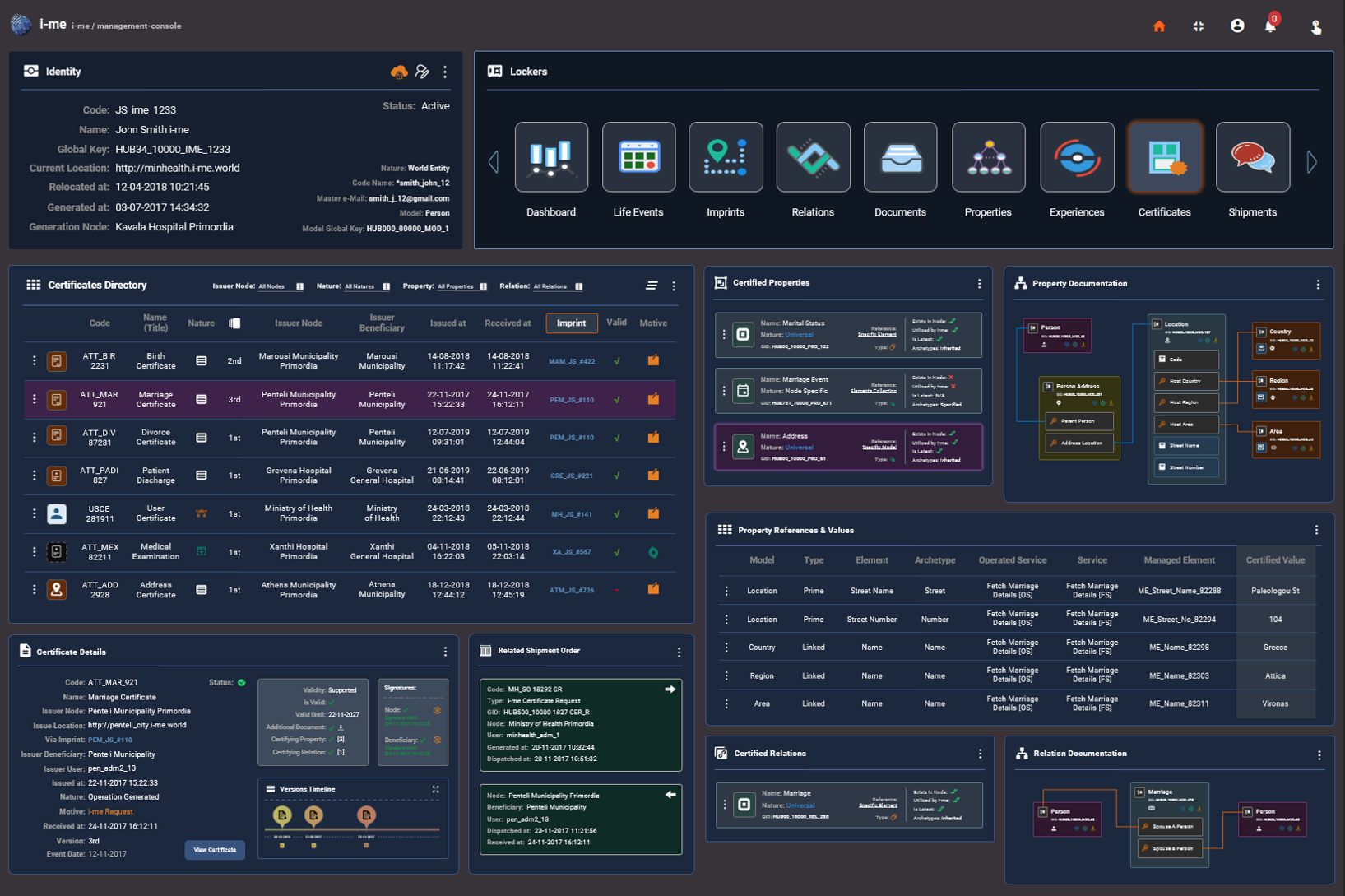Open the Dashboard locker
The image size is (1345, 896).
point(551,157)
